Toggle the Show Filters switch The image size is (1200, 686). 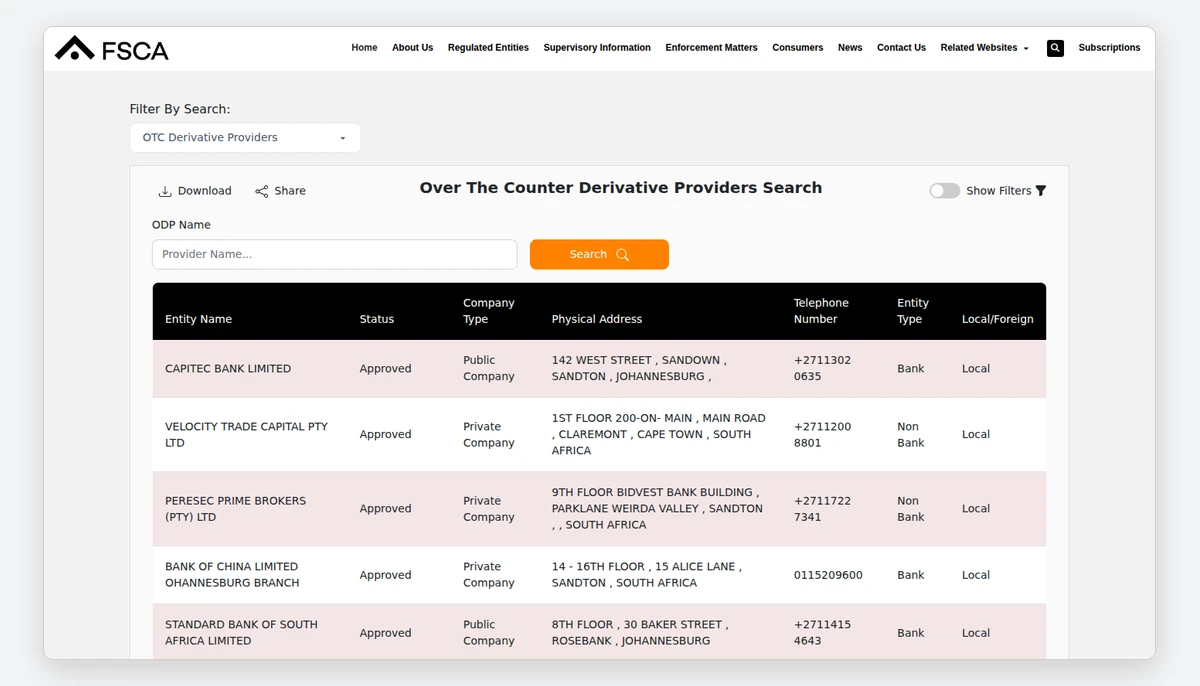[944, 191]
